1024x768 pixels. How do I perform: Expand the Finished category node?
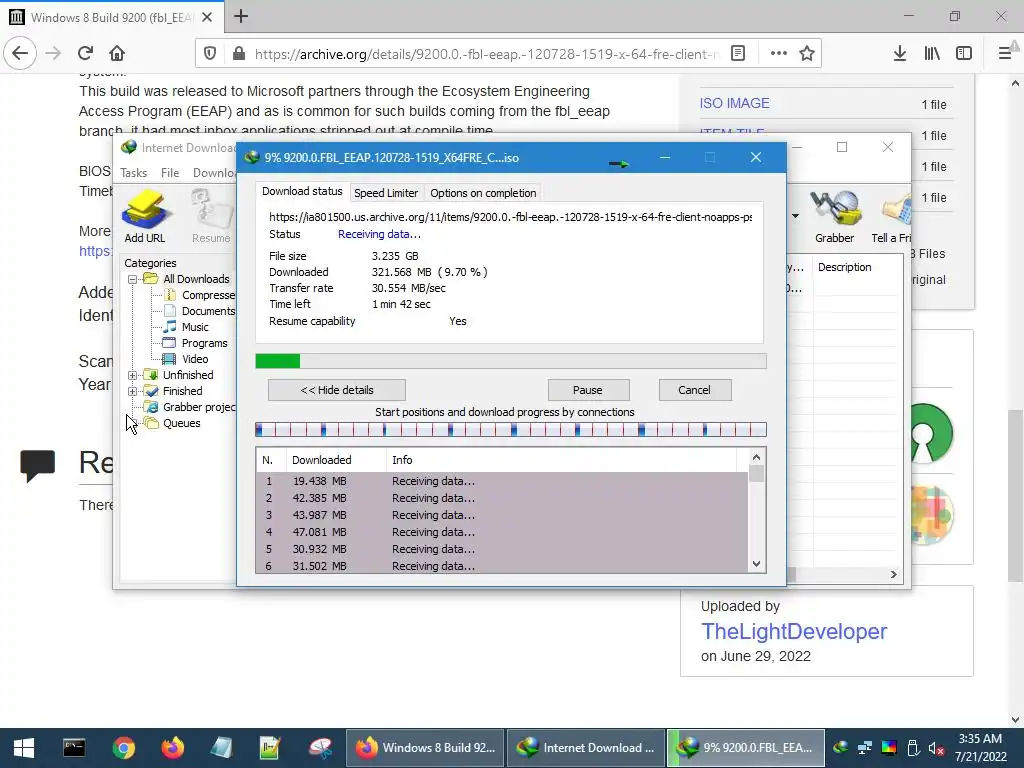pos(133,392)
